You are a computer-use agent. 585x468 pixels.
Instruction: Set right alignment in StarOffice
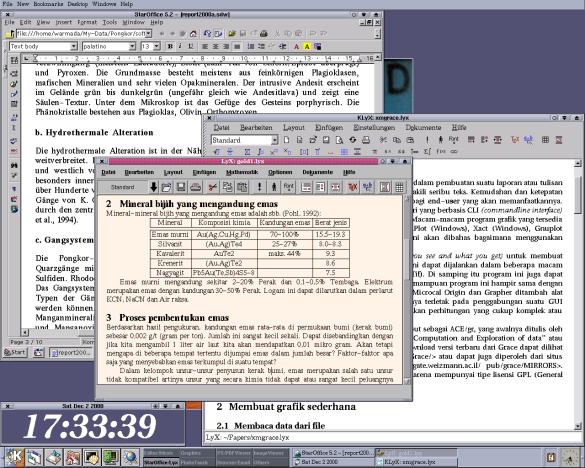tap(226, 46)
